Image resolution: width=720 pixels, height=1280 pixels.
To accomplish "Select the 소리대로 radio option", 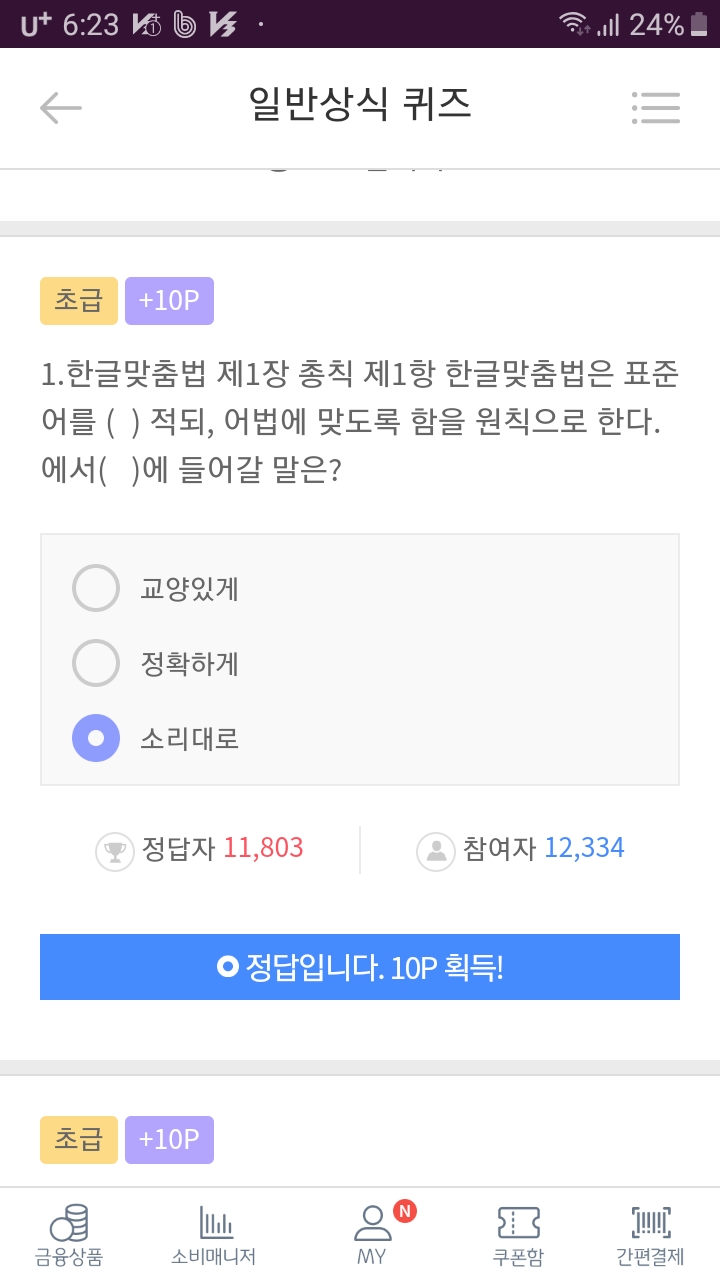I will pyautogui.click(x=96, y=739).
